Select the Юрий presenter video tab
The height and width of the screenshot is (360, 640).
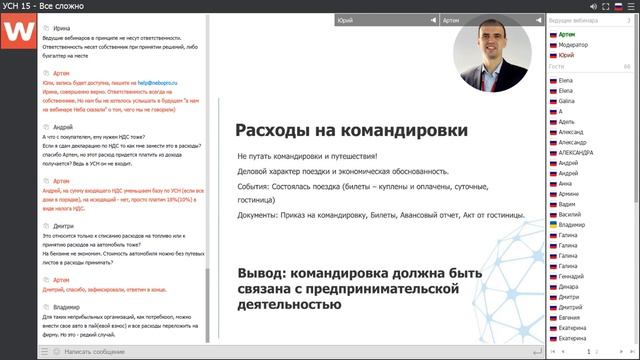387,20
